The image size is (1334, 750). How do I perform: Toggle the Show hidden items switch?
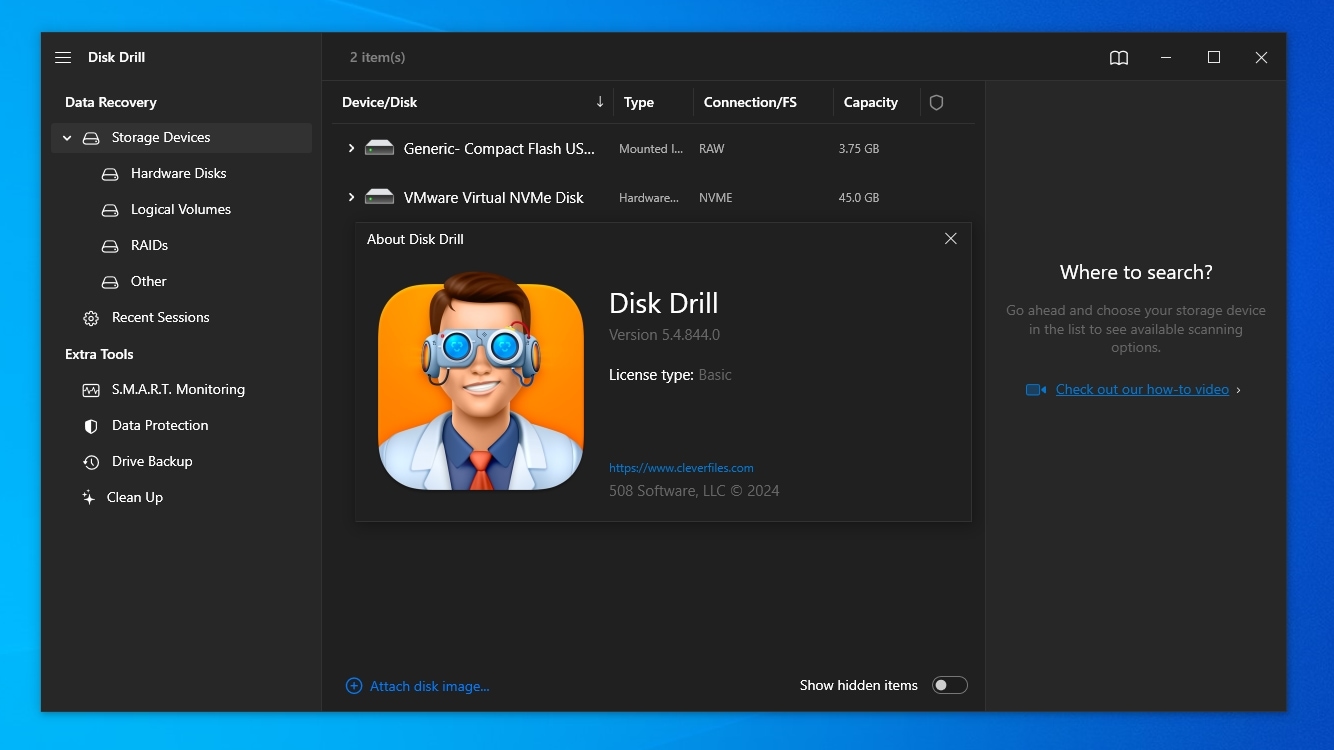950,685
